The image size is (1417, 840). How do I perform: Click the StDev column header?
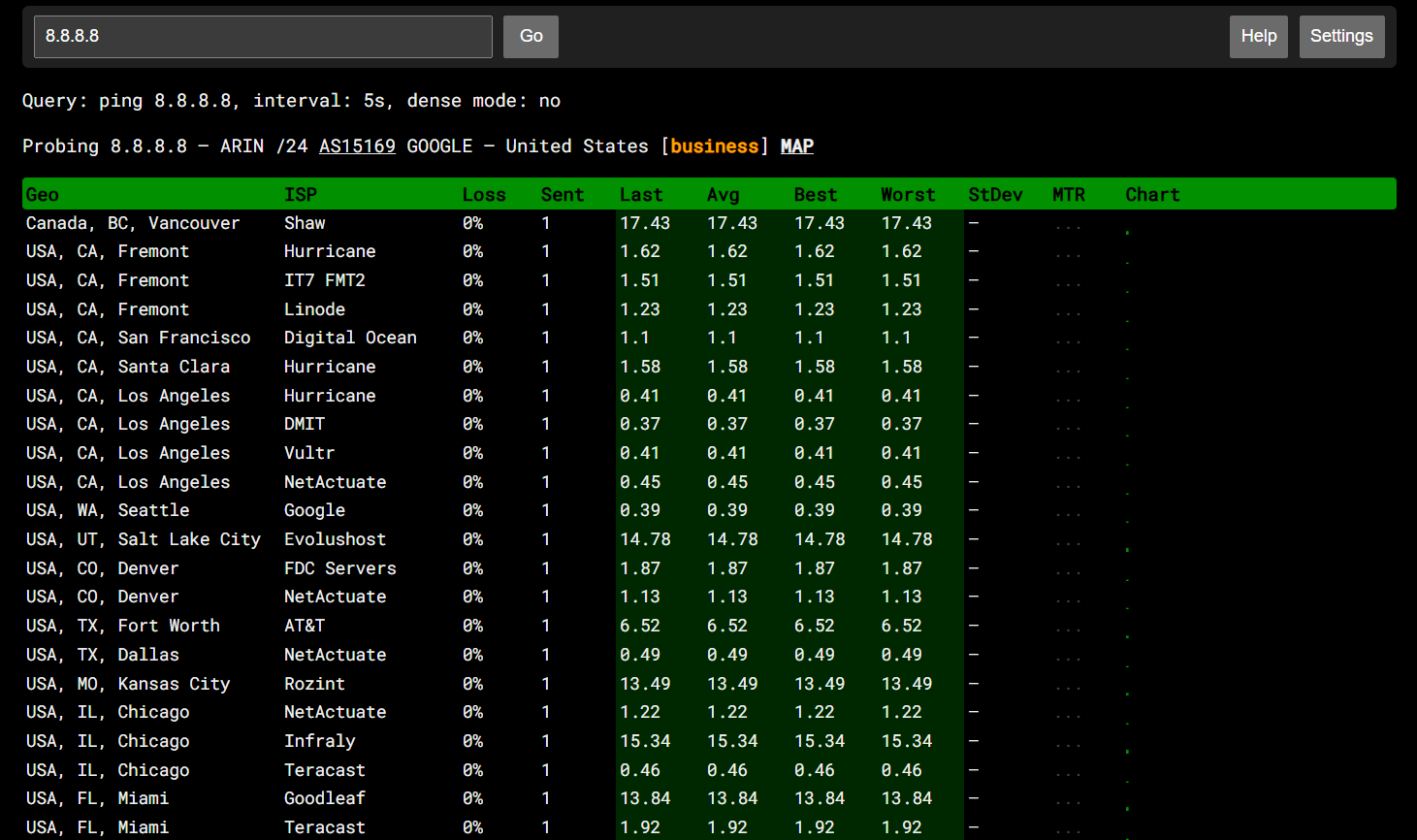tap(995, 195)
